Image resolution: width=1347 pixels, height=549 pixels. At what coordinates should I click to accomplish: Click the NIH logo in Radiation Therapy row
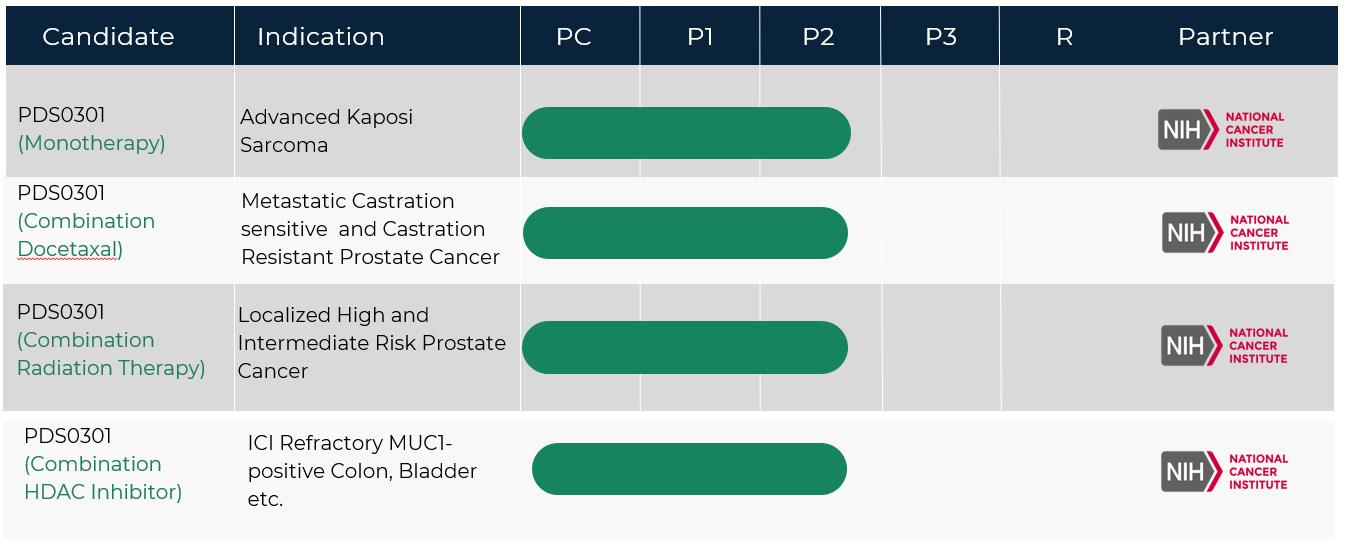(1224, 346)
